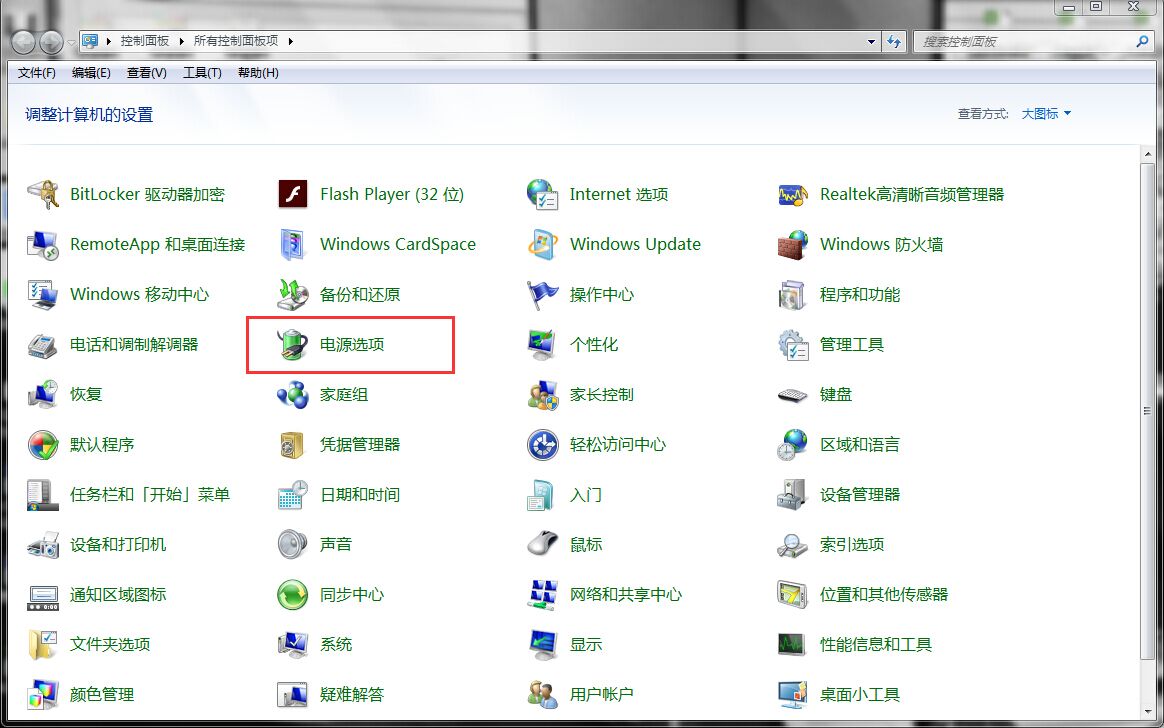1164x728 pixels.
Task: Open RemoteApp 和桌面连接 icon
Action: 42,245
